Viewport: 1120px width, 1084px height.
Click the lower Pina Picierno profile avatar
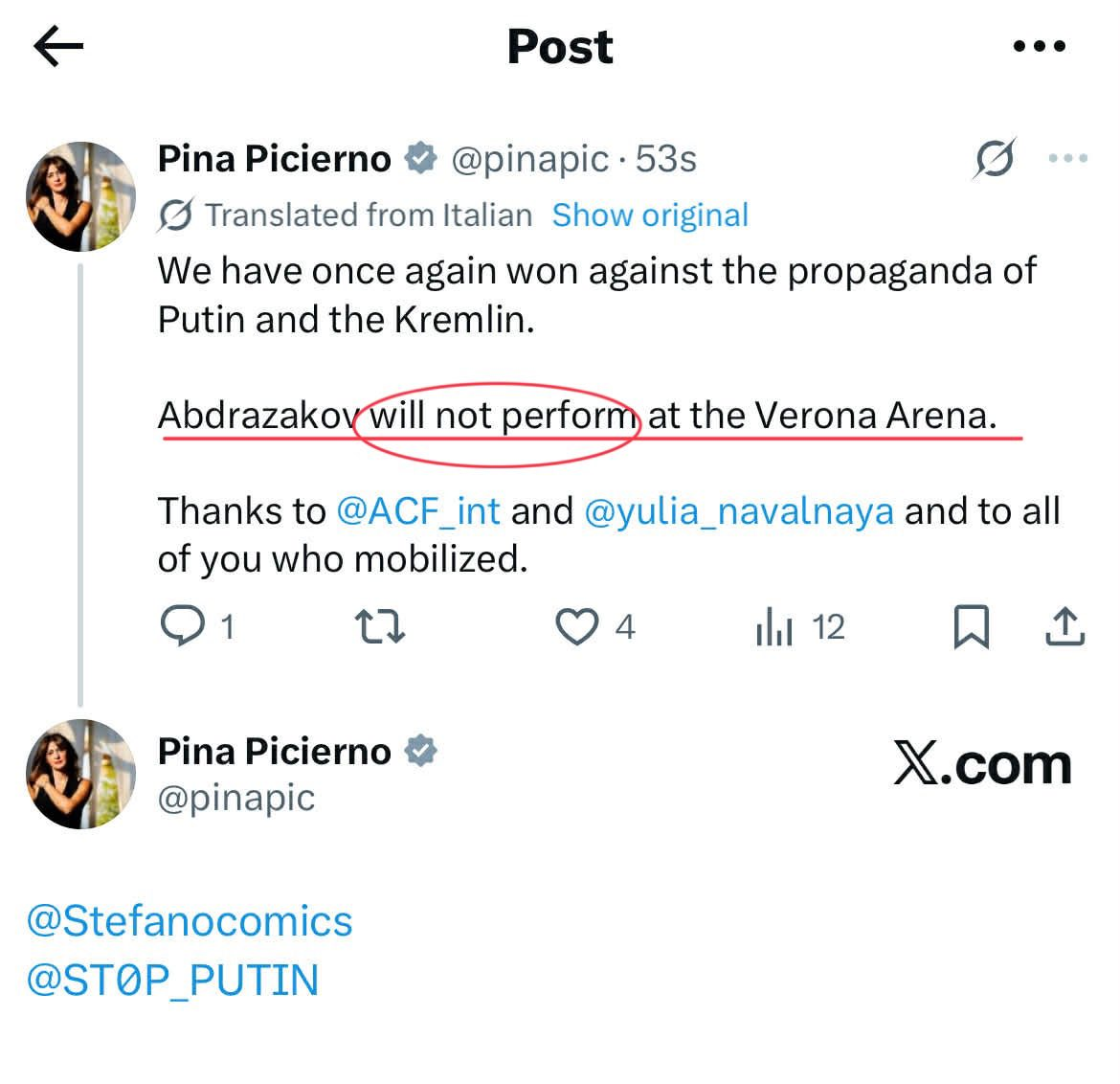click(80, 773)
